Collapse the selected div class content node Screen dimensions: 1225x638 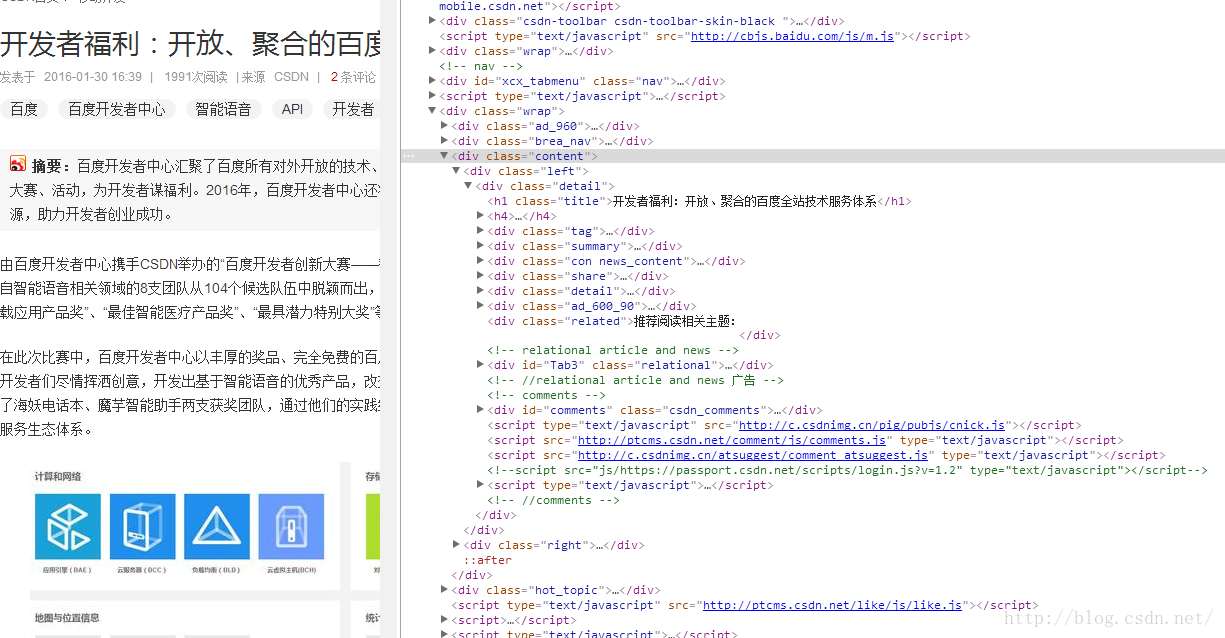445,156
